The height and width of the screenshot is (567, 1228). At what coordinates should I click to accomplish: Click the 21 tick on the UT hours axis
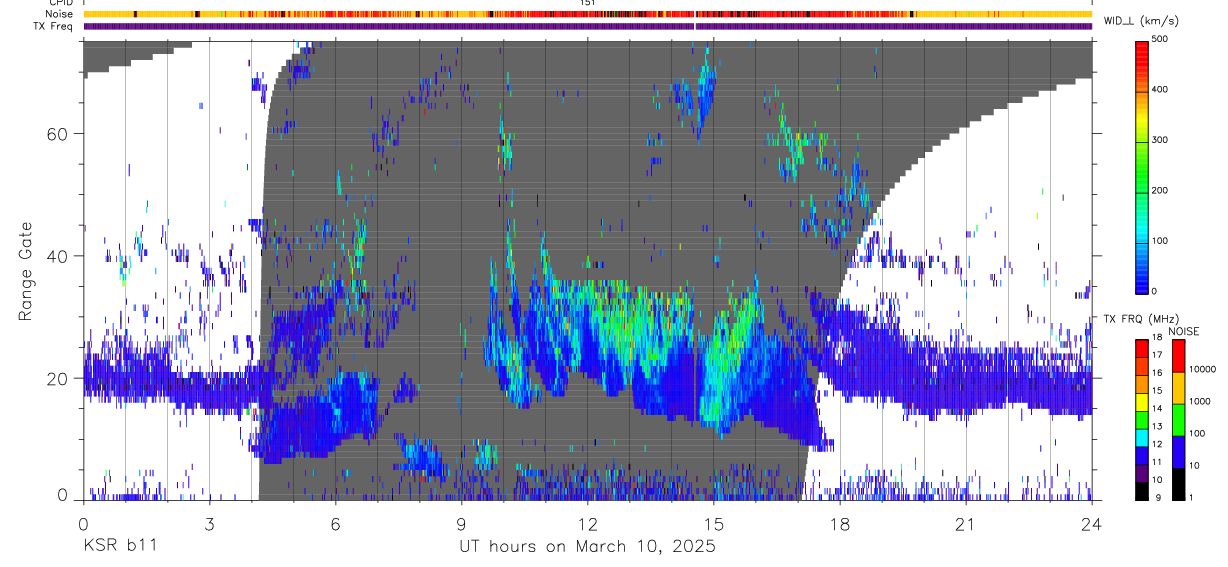click(x=965, y=523)
